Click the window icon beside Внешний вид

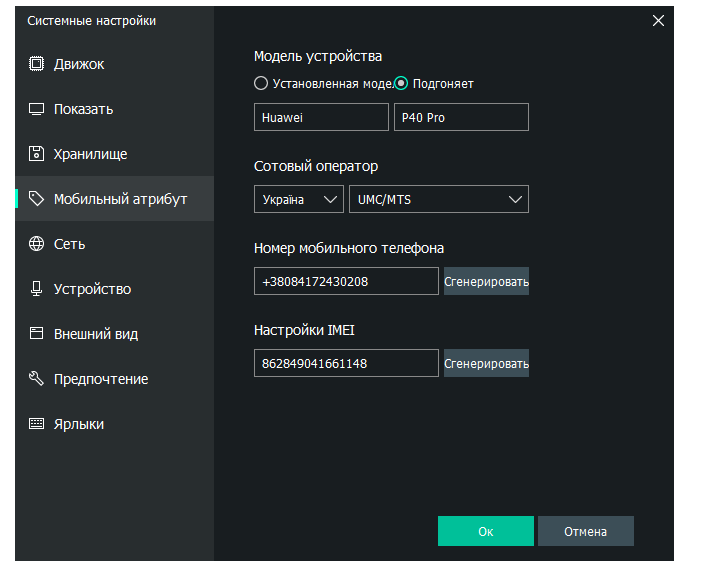click(36, 334)
